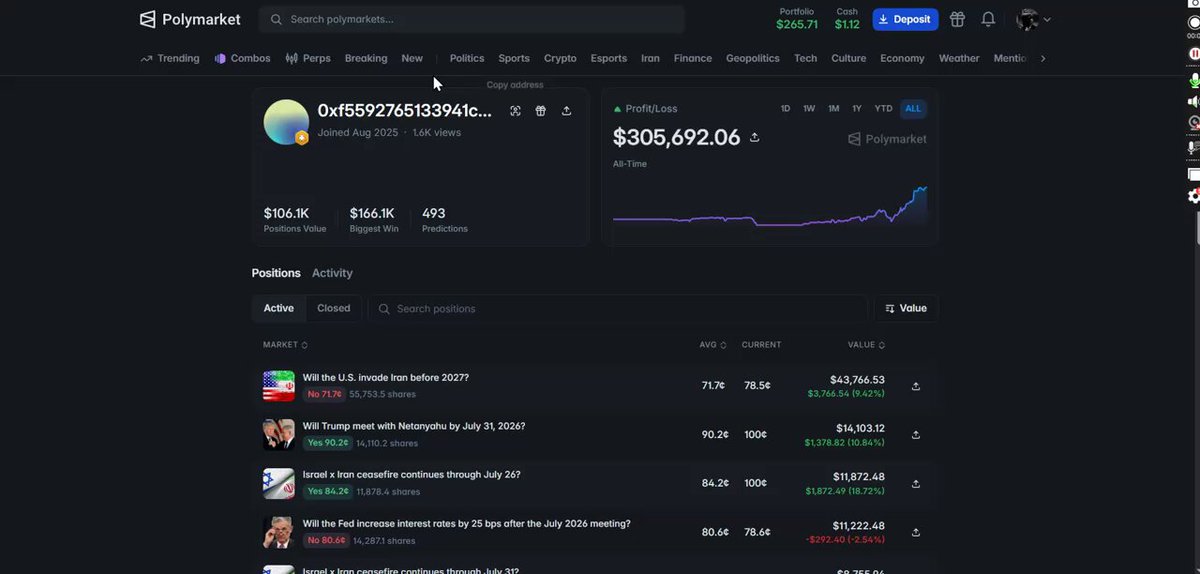Click the profit/loss line chart

pos(770,206)
